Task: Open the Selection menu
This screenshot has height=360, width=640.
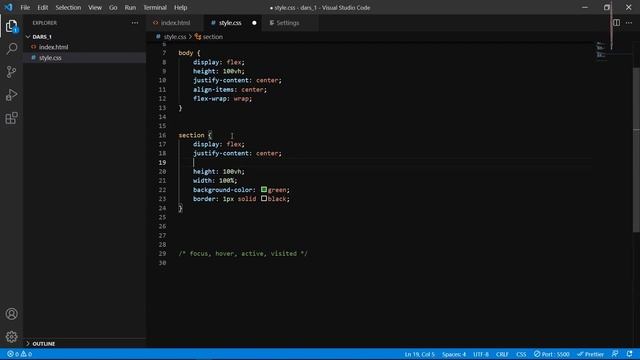Action: [68, 7]
